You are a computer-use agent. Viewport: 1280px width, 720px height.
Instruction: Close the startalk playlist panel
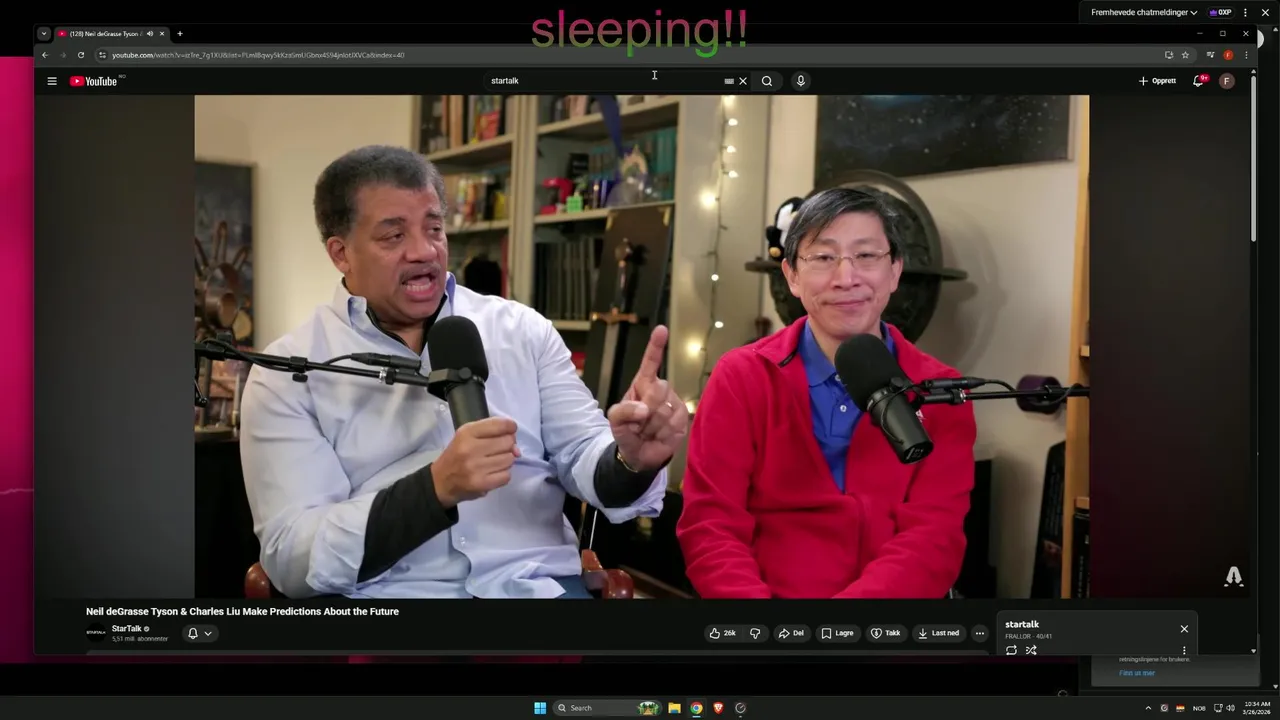[x=1184, y=629]
